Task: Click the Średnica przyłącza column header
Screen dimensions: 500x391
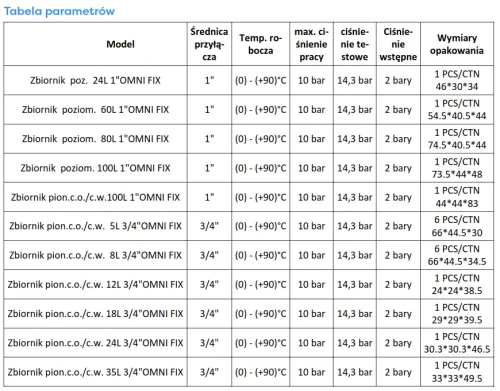Action: [x=209, y=44]
